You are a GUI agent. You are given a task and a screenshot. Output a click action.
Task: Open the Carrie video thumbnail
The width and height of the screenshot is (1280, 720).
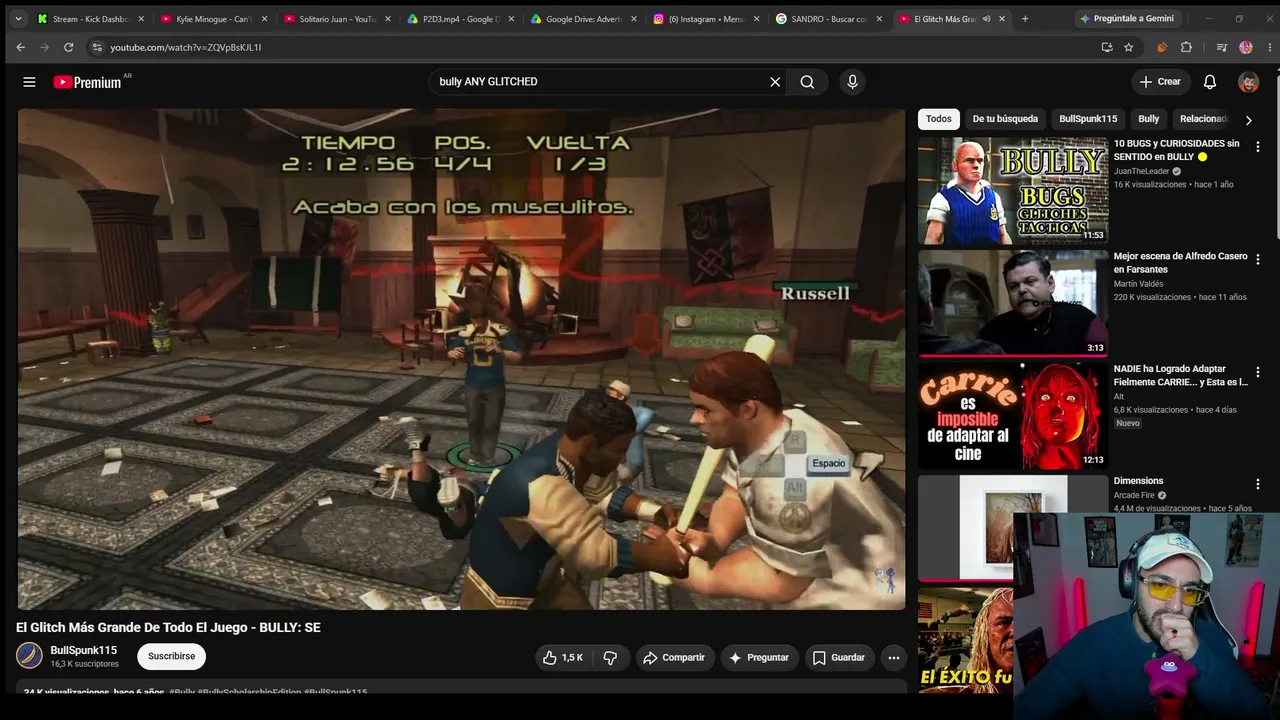[1013, 416]
